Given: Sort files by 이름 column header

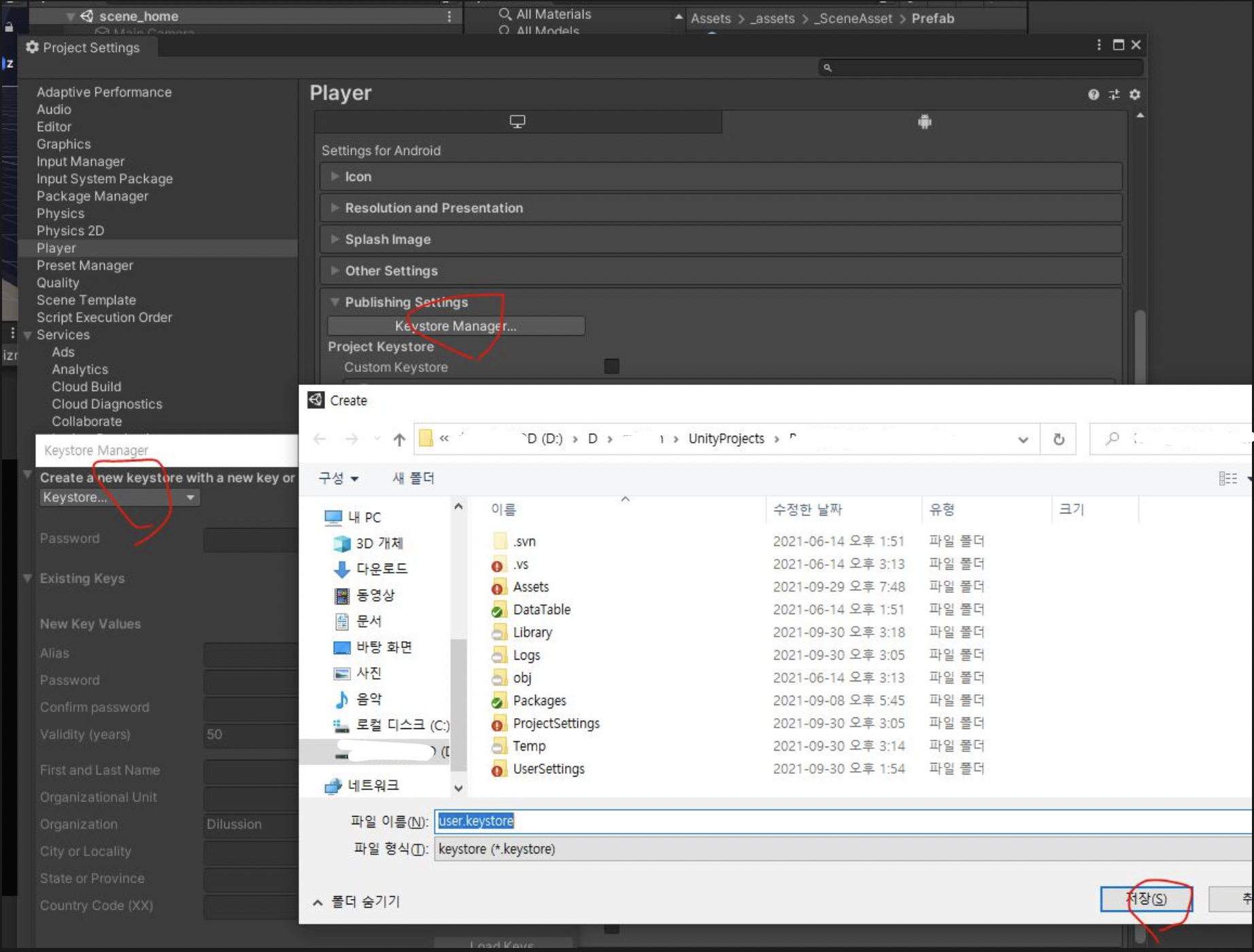Looking at the screenshot, I should (503, 509).
